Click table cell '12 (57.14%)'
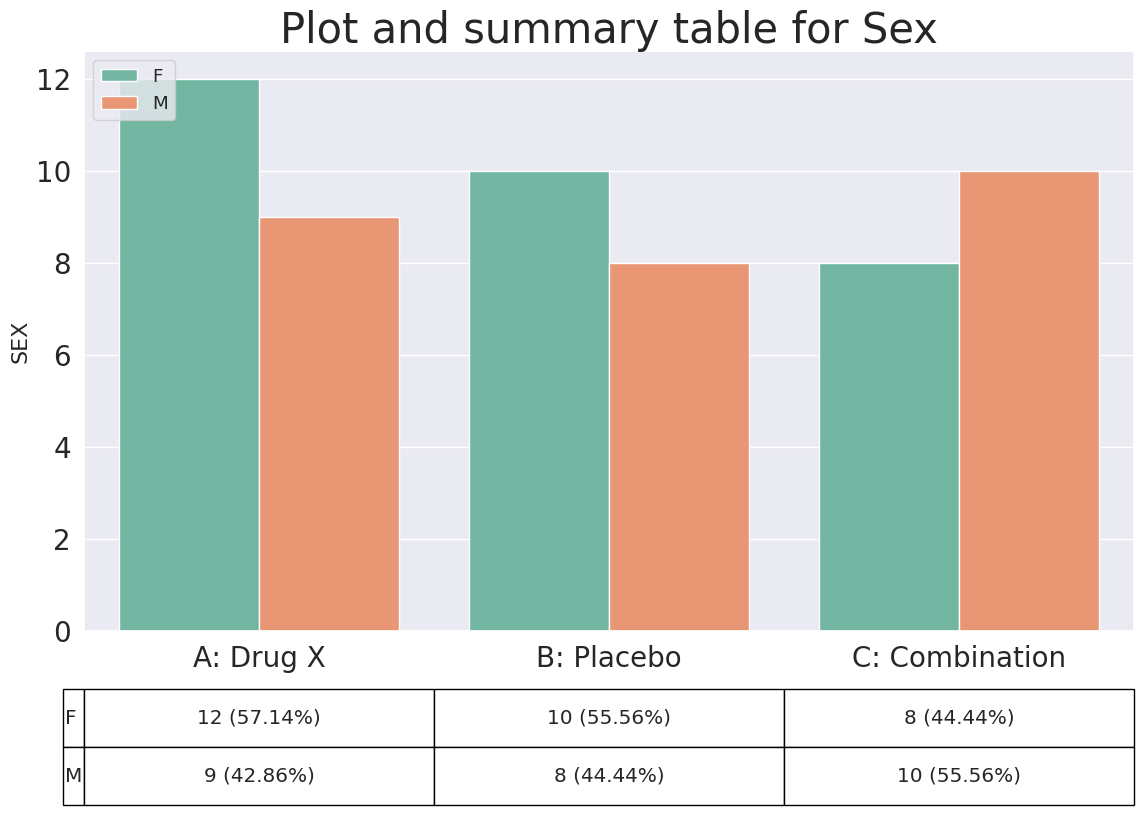Image resolution: width=1144 pixels, height=815 pixels. tap(259, 718)
